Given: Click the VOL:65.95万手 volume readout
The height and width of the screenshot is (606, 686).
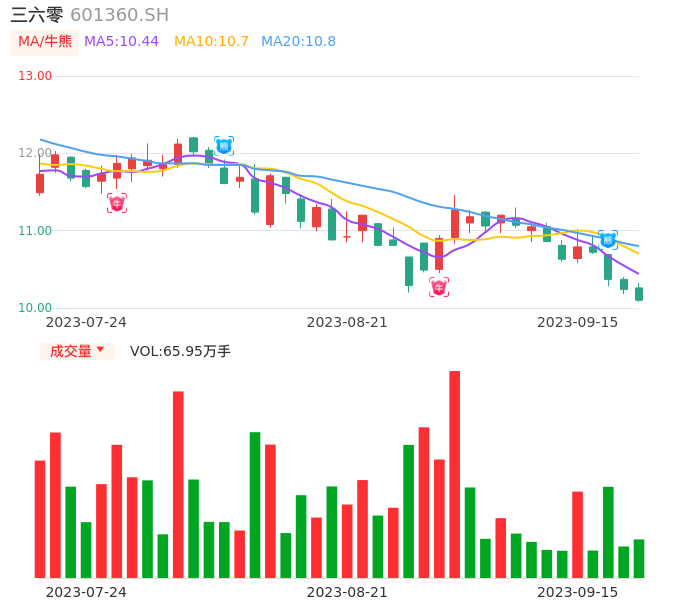Looking at the screenshot, I should pos(180,351).
